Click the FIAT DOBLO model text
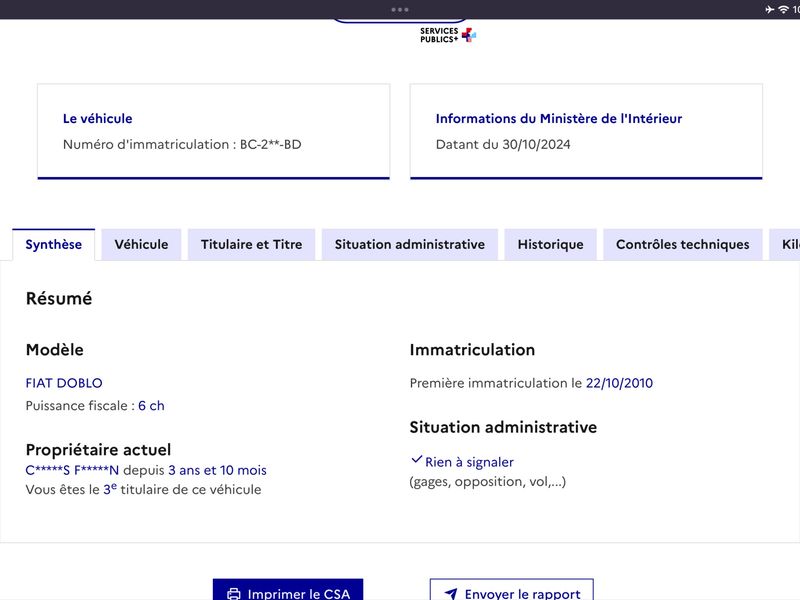Viewport: 800px width, 600px height. pos(64,383)
